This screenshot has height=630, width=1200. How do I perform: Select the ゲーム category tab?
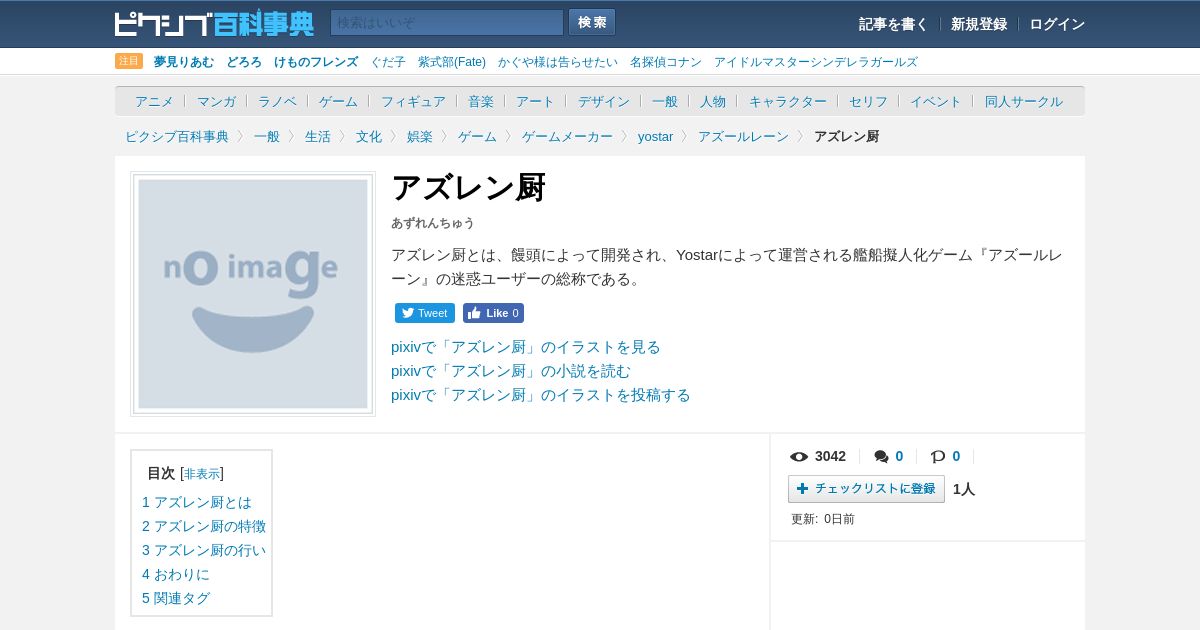[x=338, y=101]
